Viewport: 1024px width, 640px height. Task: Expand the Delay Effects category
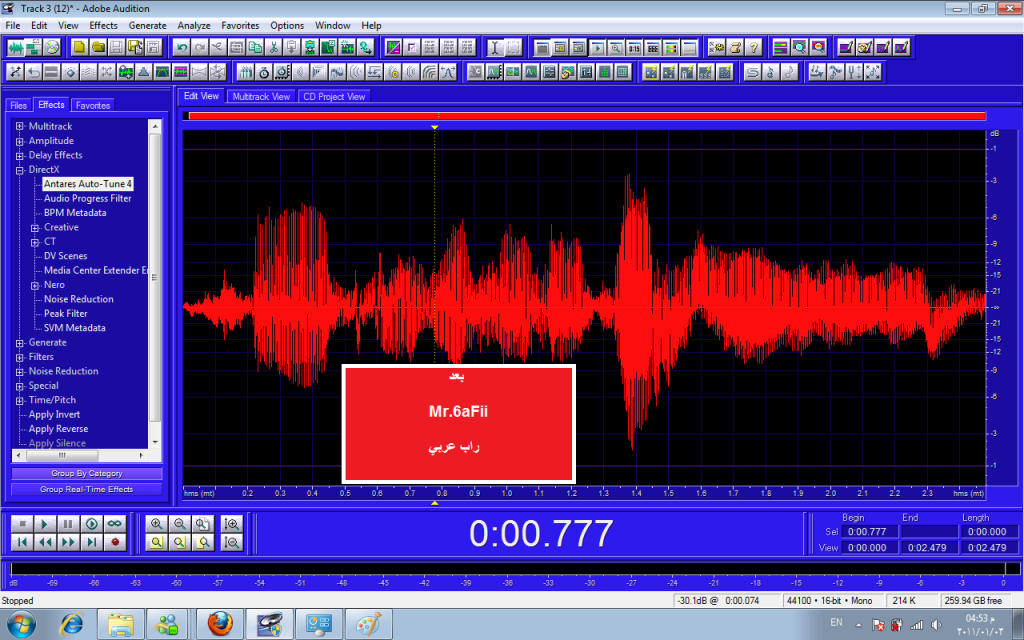coord(20,155)
